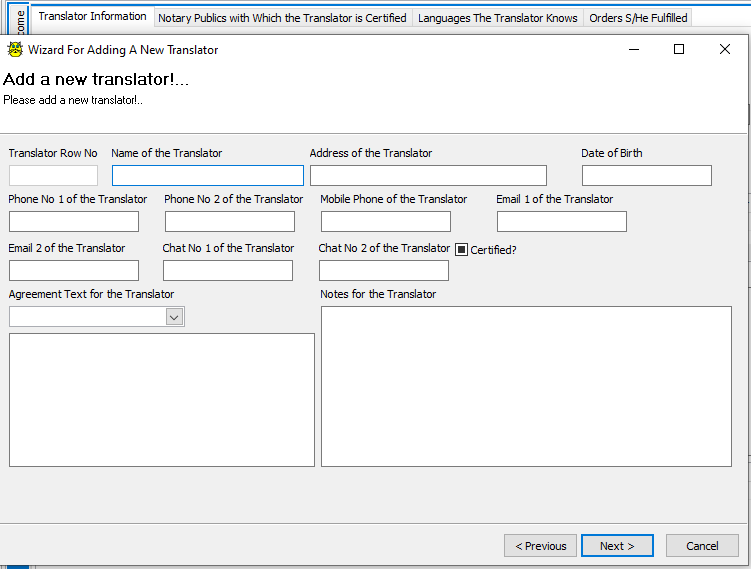Click Email 2 of the Translator field
Viewport: 751px width, 569px height.
[74, 270]
